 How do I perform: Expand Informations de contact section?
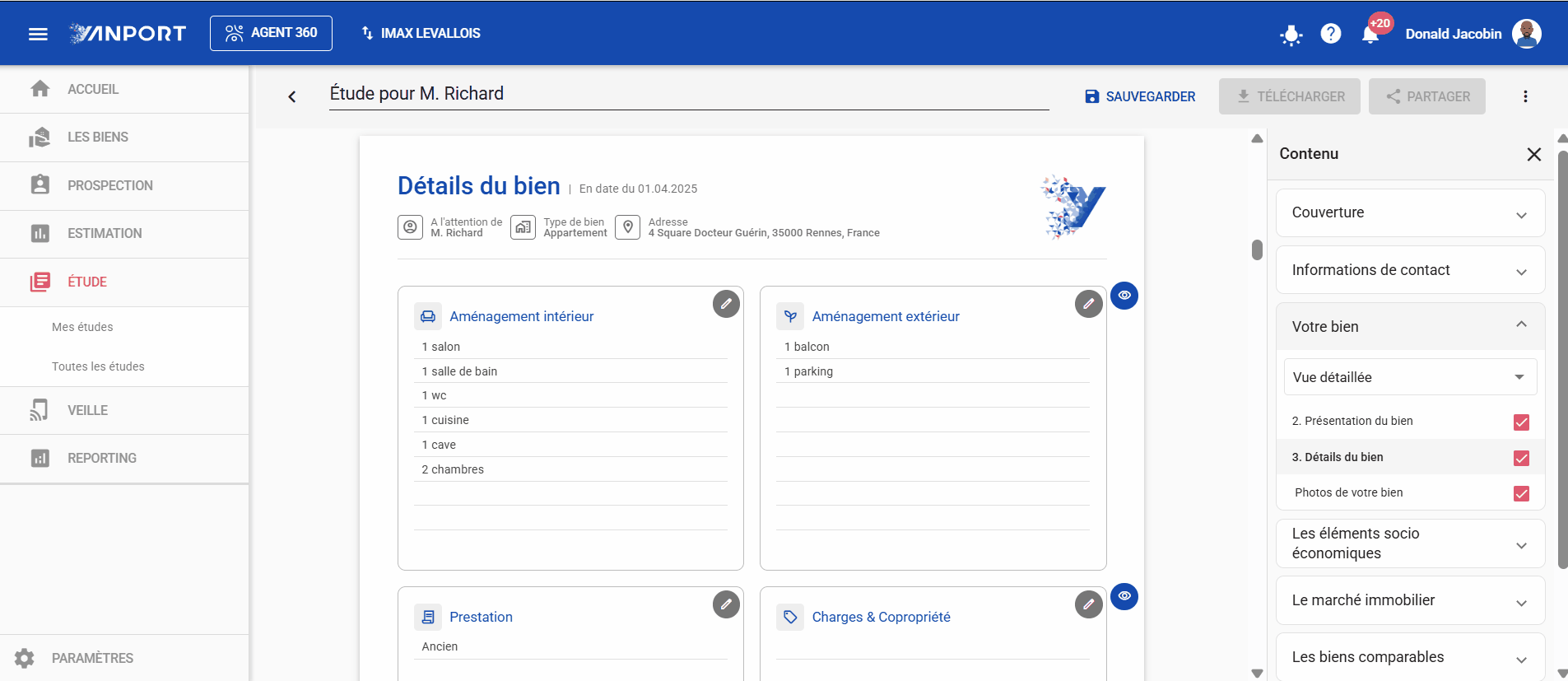pos(1410,270)
